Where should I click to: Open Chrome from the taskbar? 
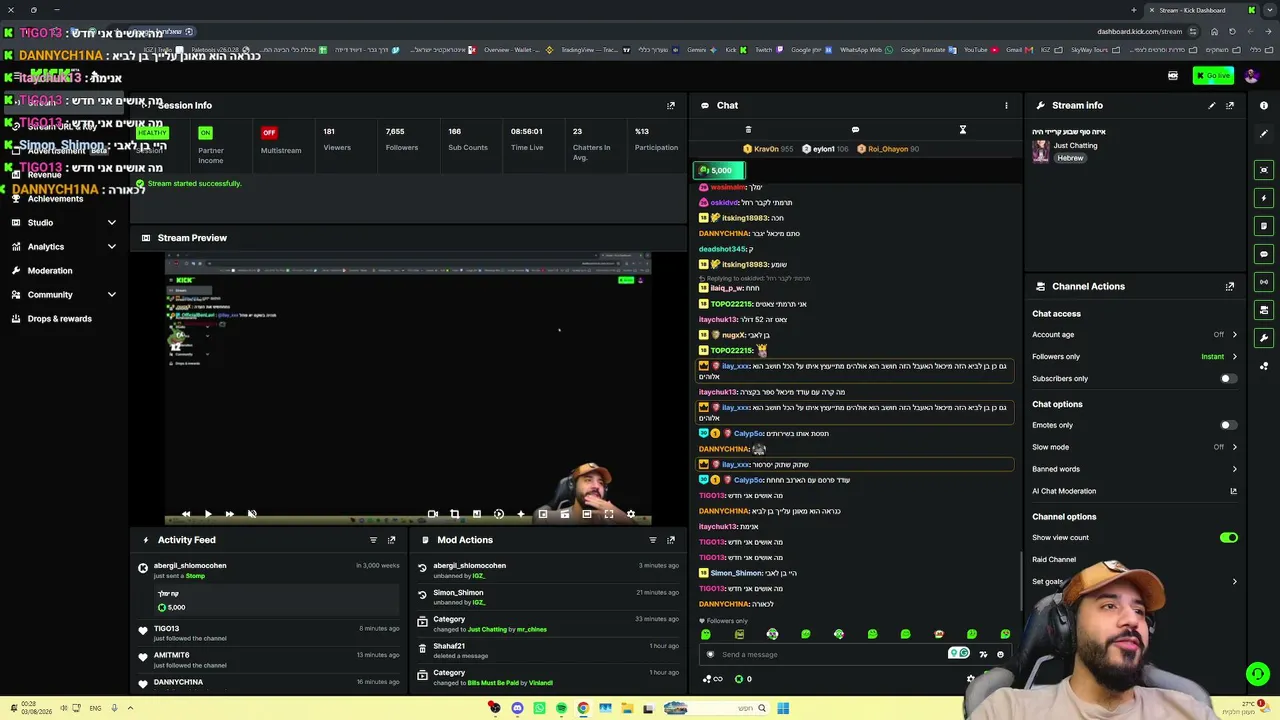point(583,708)
